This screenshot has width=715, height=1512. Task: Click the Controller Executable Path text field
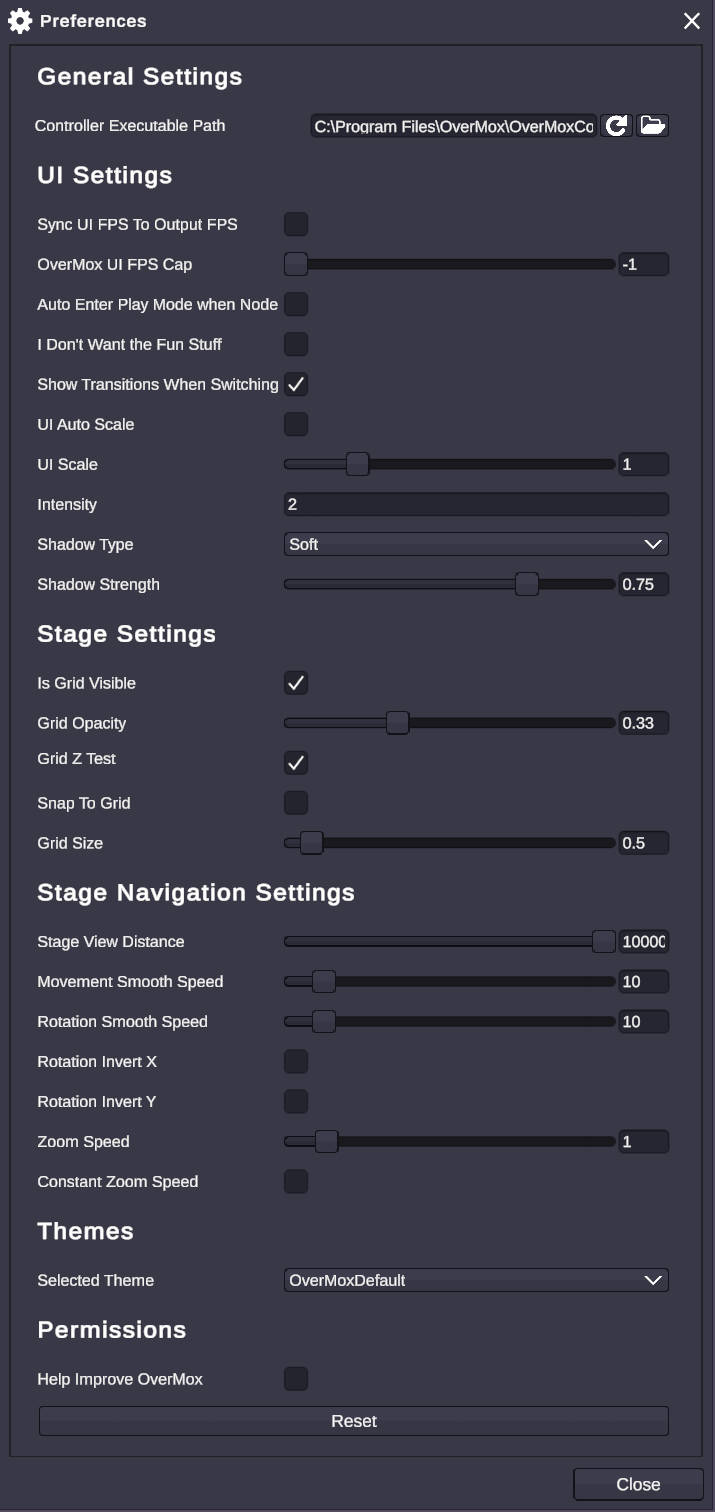(x=454, y=126)
